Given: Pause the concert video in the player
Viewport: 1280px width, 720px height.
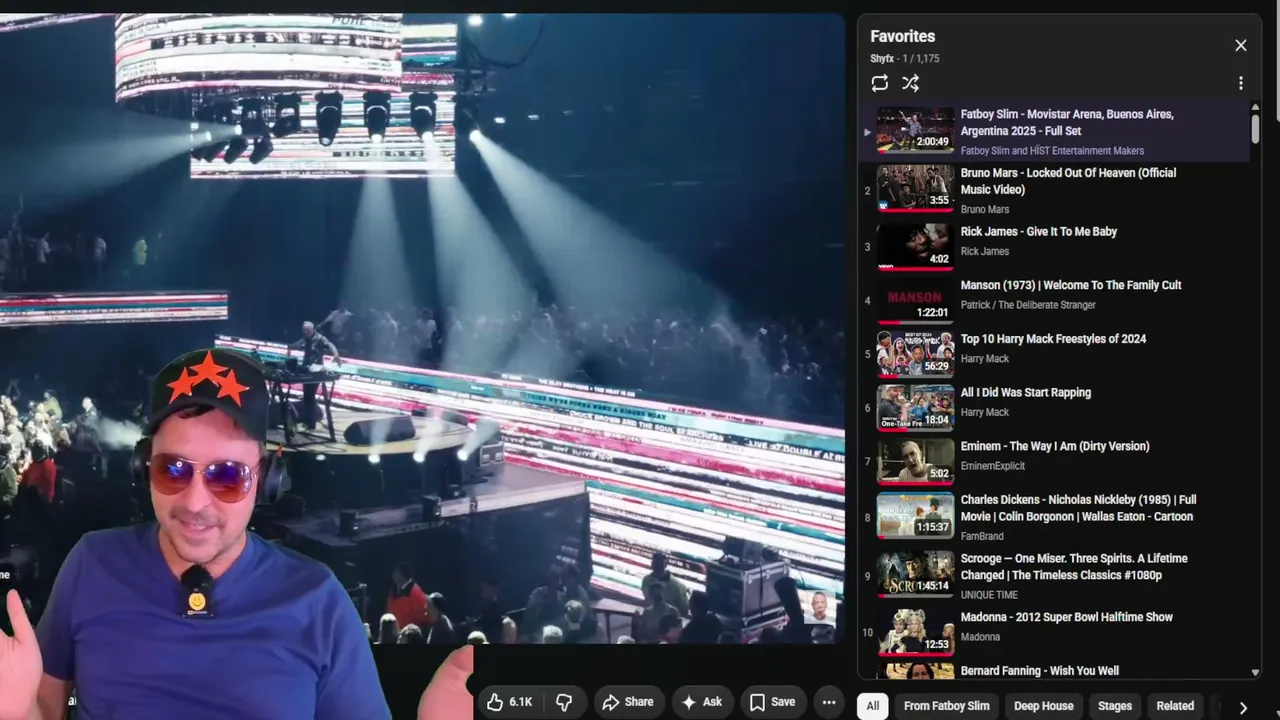Looking at the screenshot, I should [422, 328].
